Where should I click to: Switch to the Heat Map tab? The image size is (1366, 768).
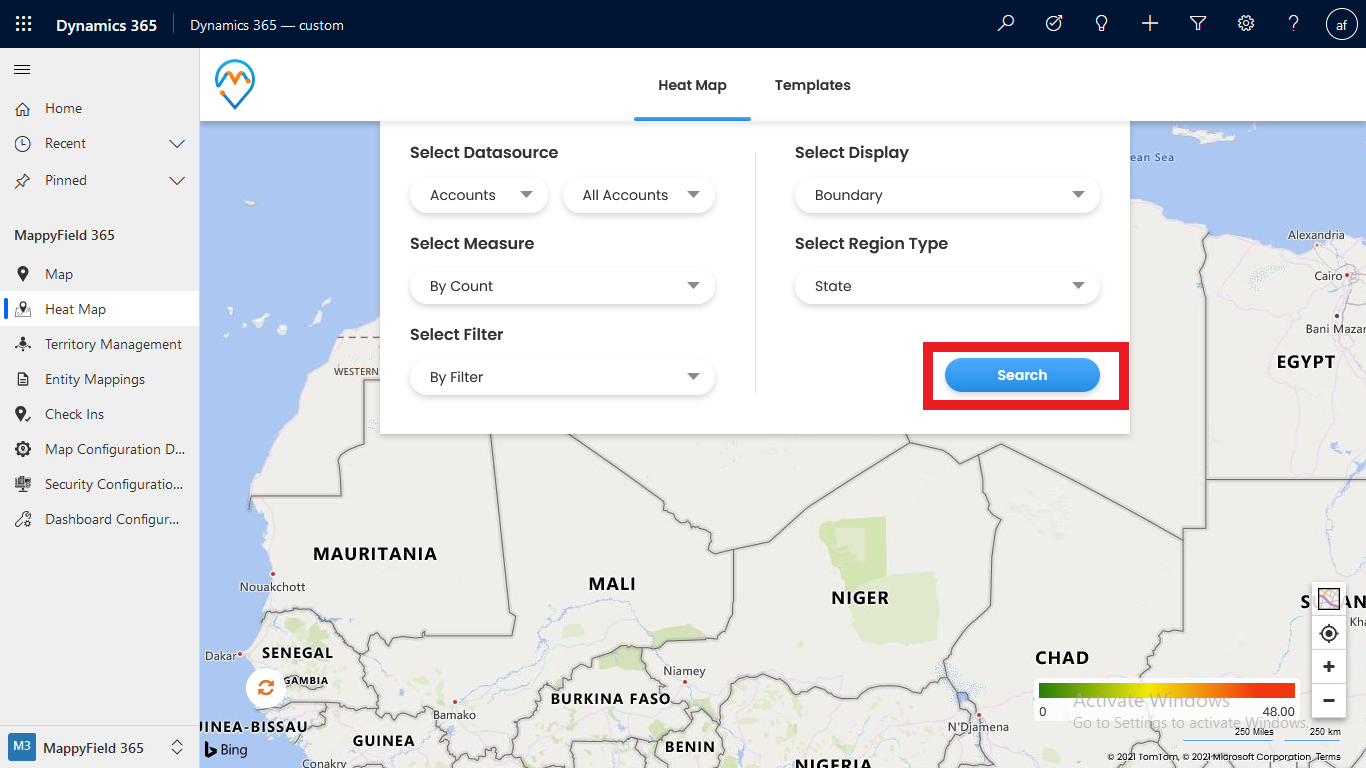[x=692, y=86]
